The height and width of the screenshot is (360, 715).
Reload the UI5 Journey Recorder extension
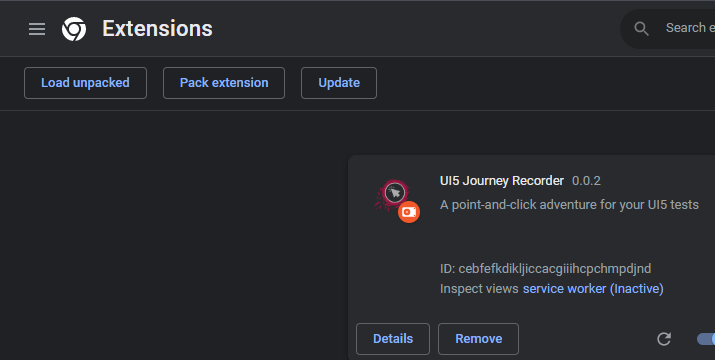pyautogui.click(x=664, y=339)
